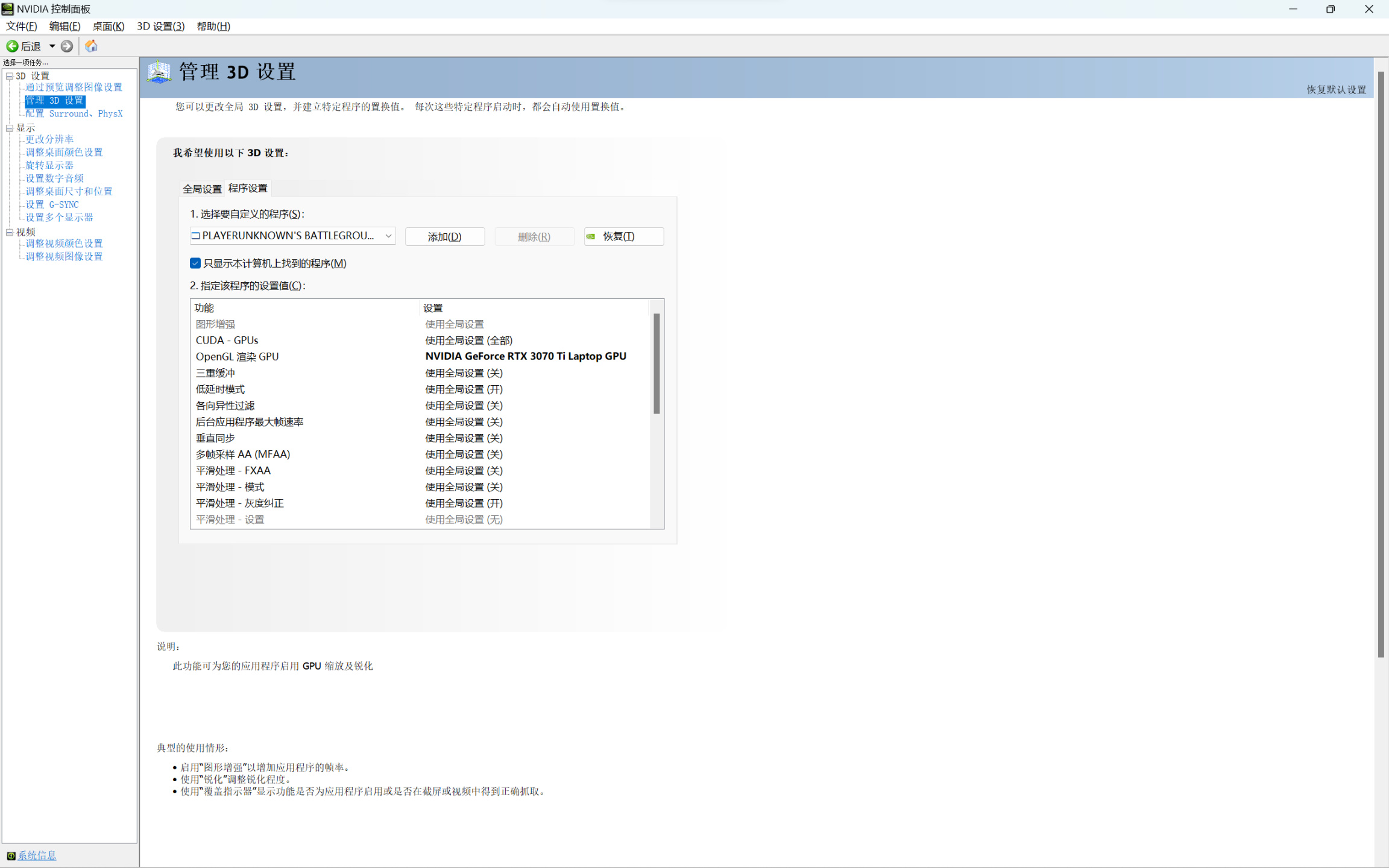
Task: Open 旋转显示器 in sidebar
Action: [49, 165]
